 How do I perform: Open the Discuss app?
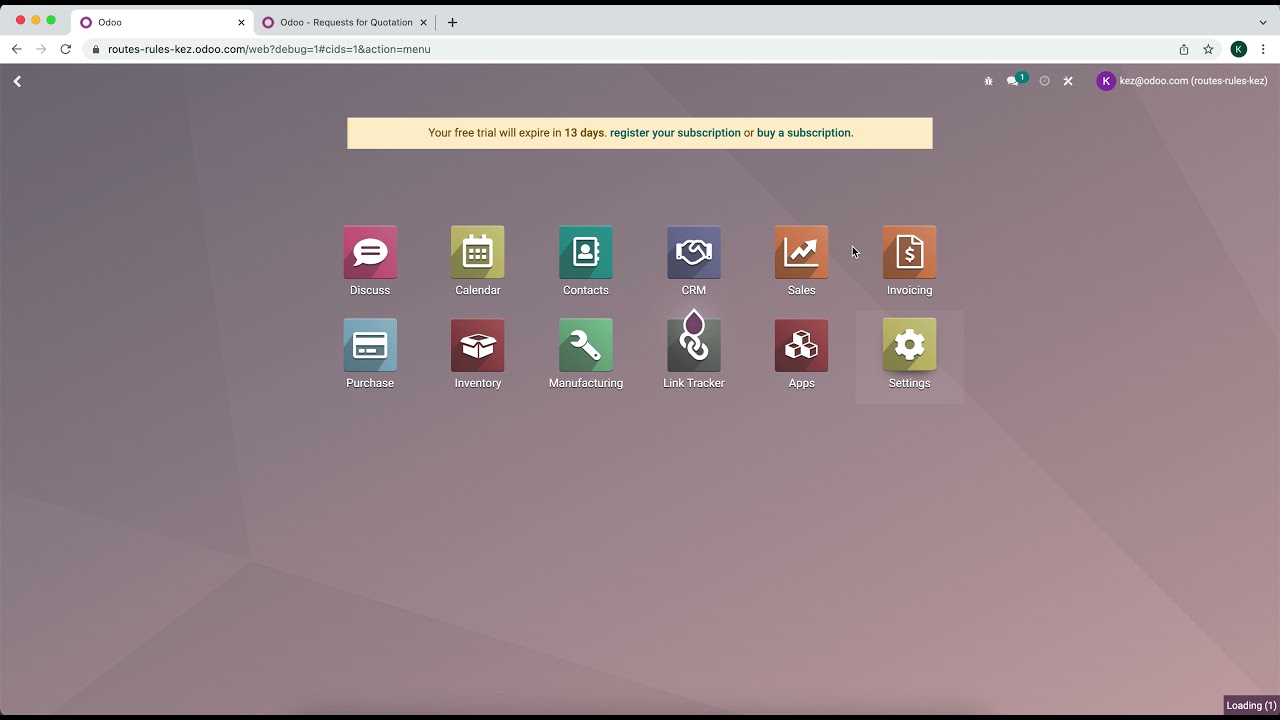point(370,261)
